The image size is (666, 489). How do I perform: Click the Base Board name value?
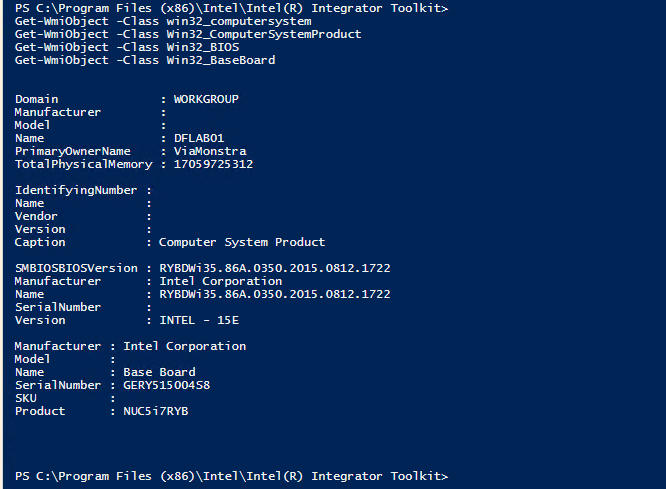click(x=159, y=372)
